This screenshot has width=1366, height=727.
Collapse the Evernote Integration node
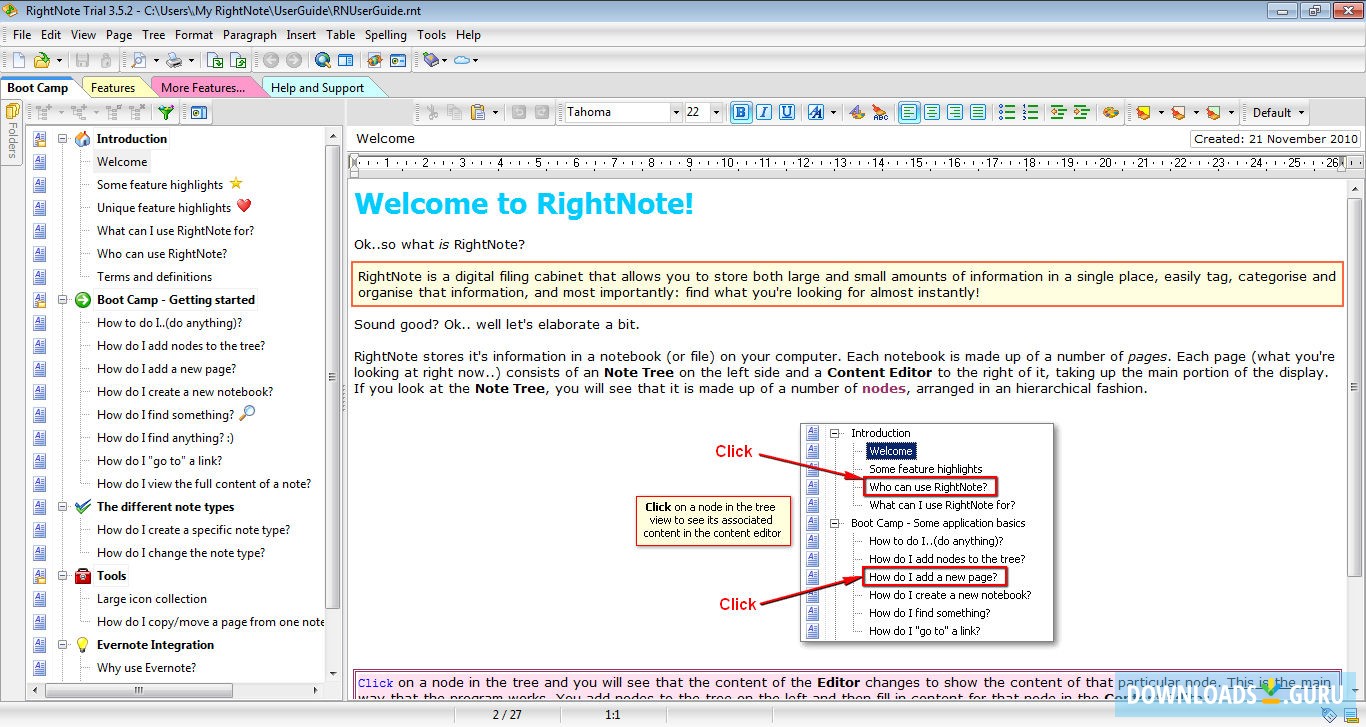coord(63,645)
